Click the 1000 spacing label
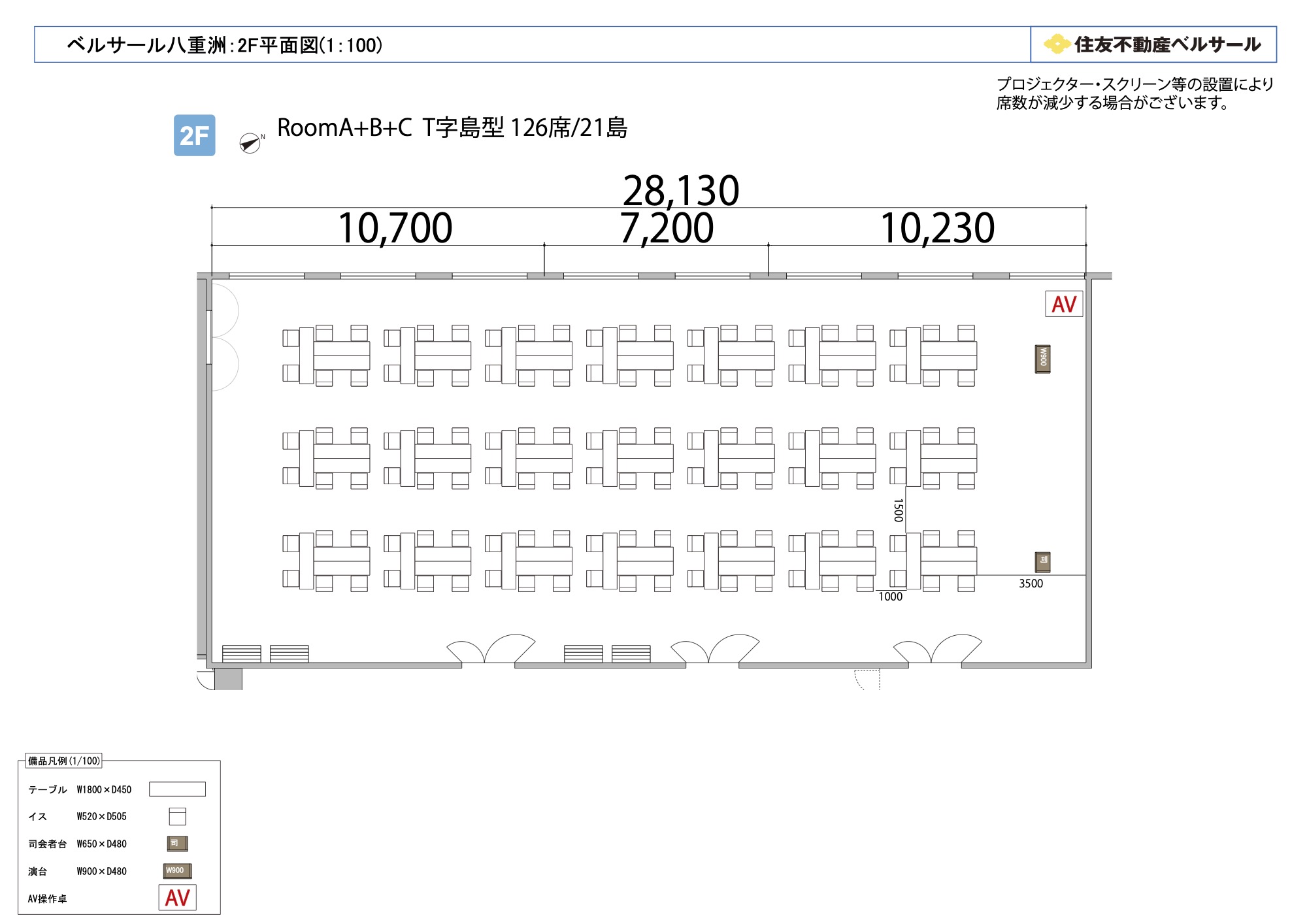Image resolution: width=1307 pixels, height=924 pixels. [890, 597]
